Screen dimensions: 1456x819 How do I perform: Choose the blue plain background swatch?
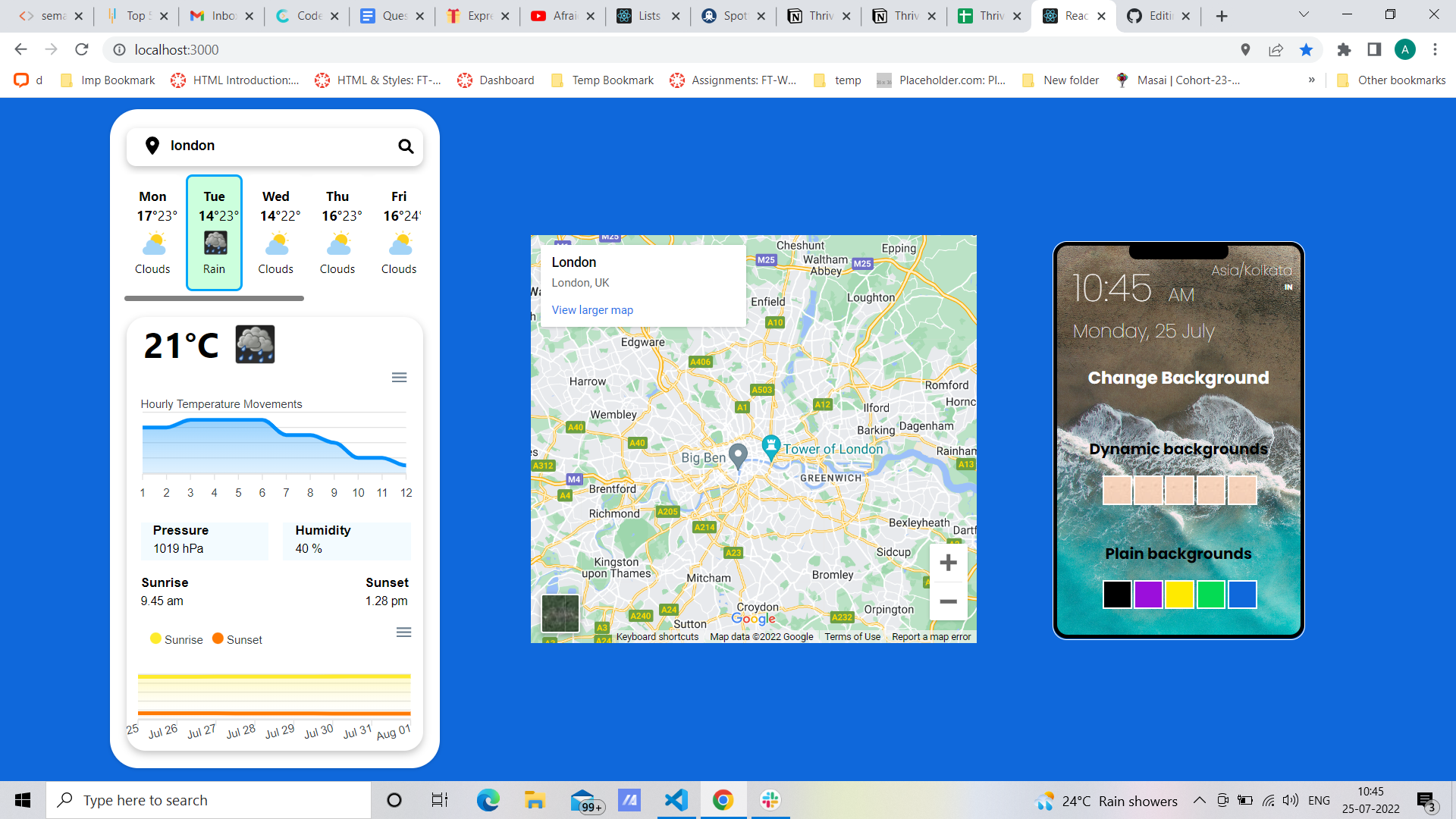[1242, 595]
